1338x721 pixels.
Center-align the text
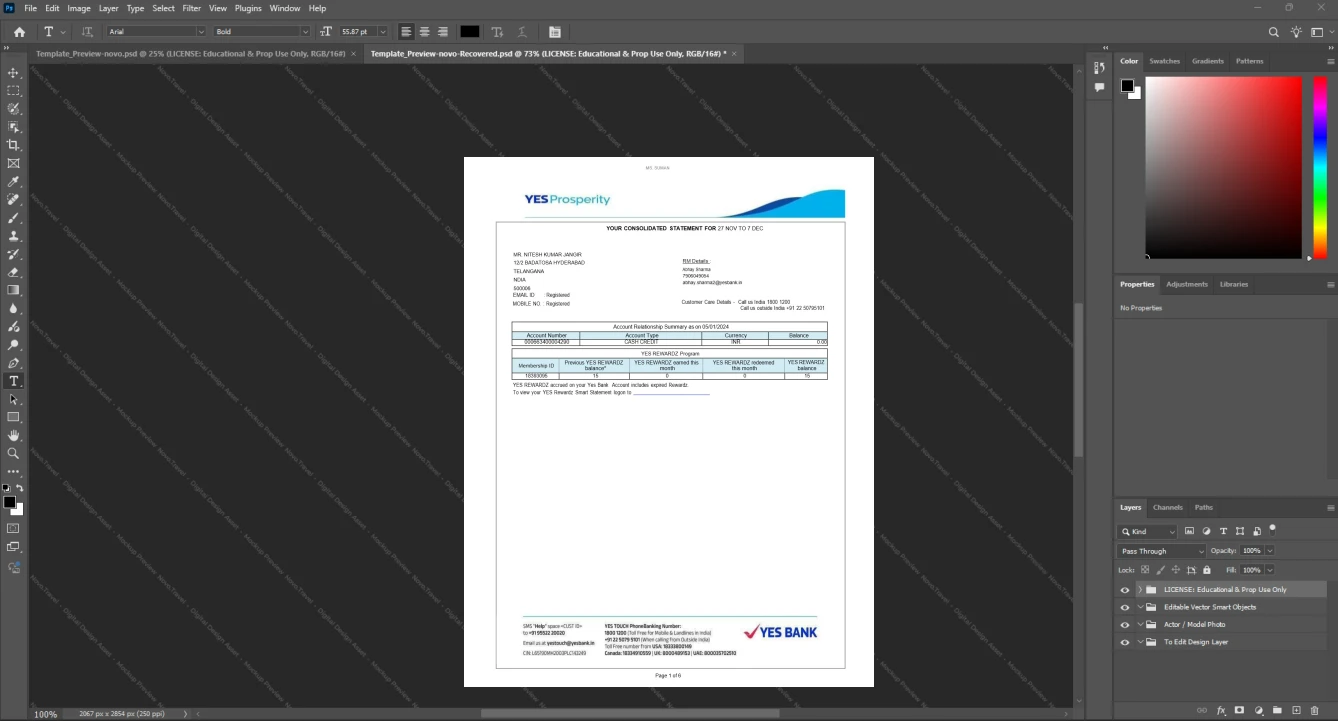(x=424, y=32)
